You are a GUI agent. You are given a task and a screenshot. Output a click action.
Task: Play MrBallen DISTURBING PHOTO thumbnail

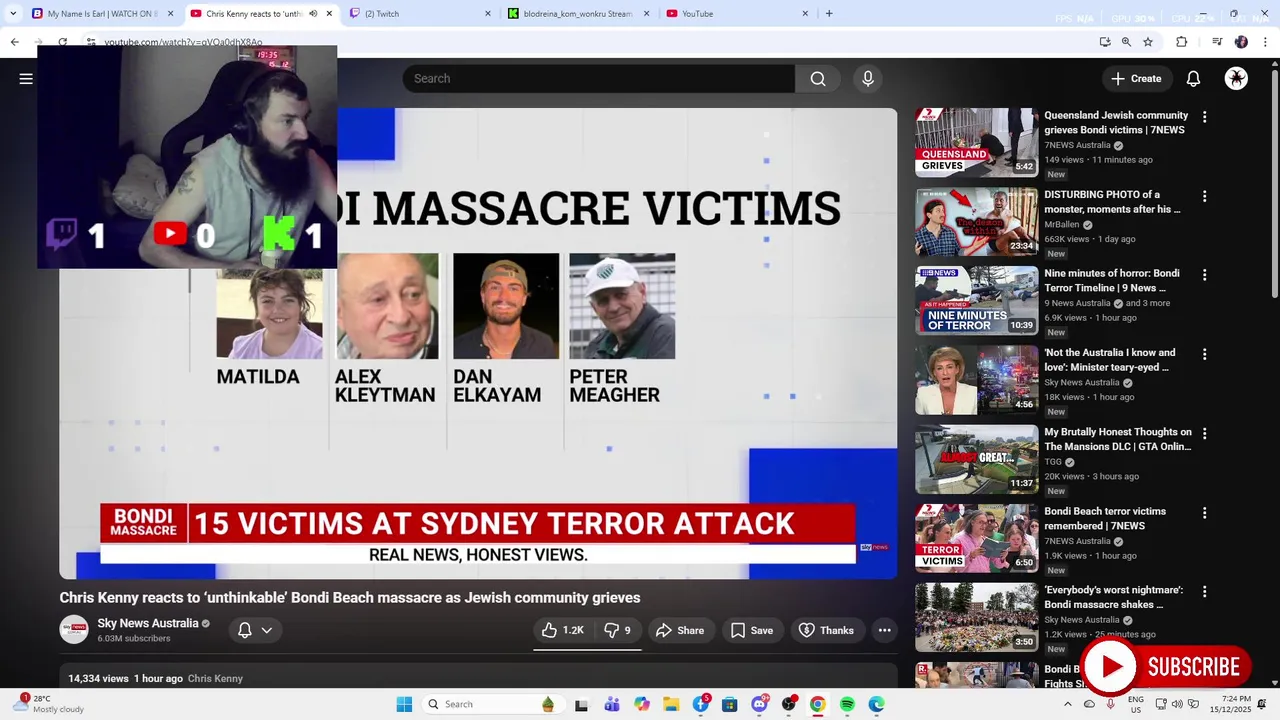point(977,221)
